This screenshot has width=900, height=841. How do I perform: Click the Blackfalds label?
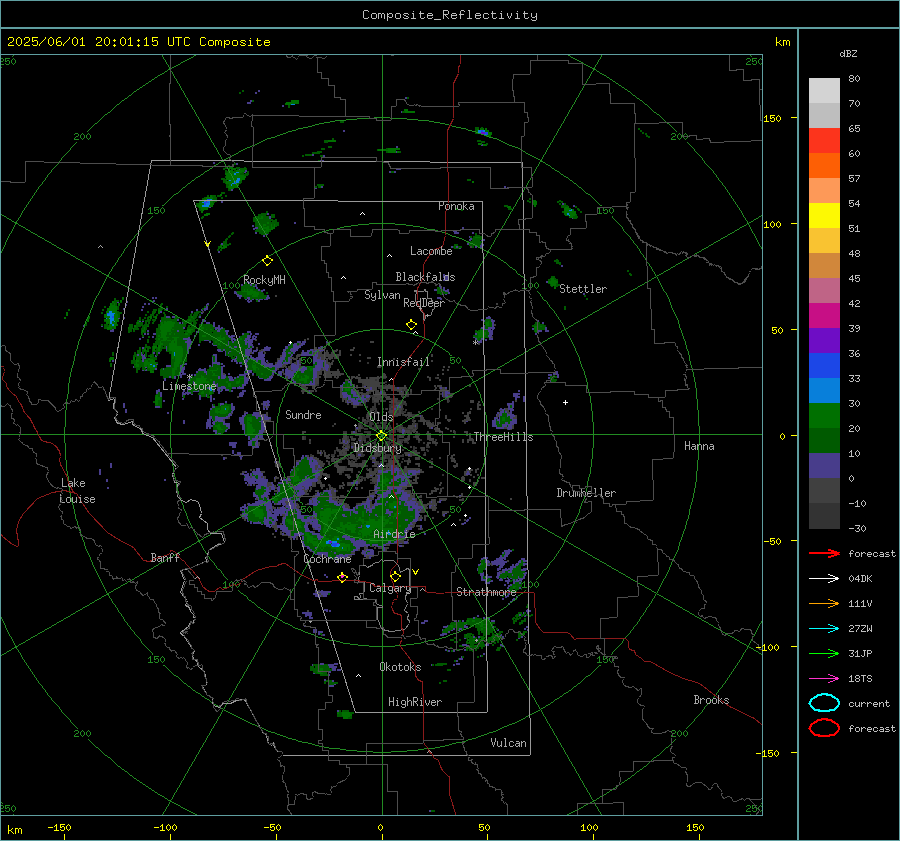tap(425, 277)
